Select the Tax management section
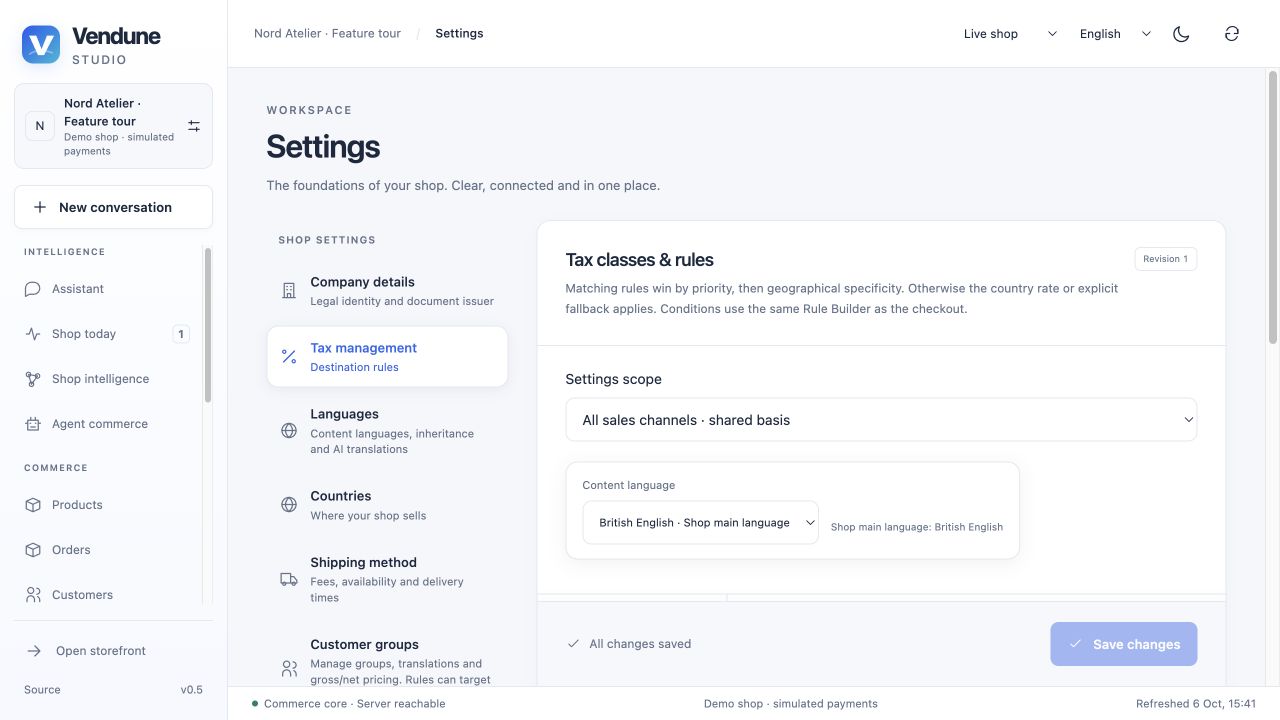This screenshot has width=1280, height=720. tap(387, 357)
